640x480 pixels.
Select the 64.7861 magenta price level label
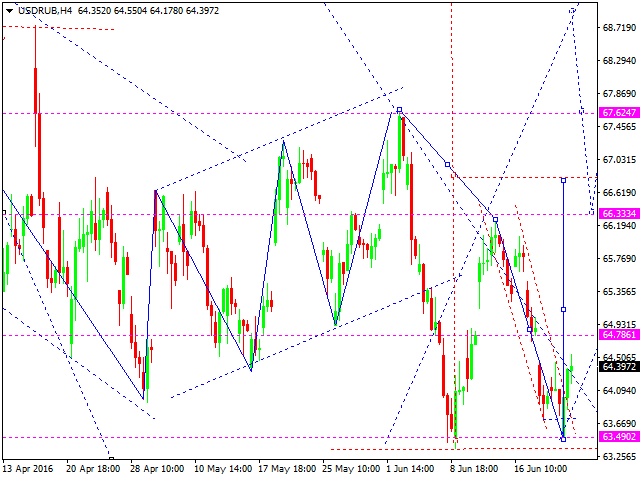pyautogui.click(x=619, y=335)
